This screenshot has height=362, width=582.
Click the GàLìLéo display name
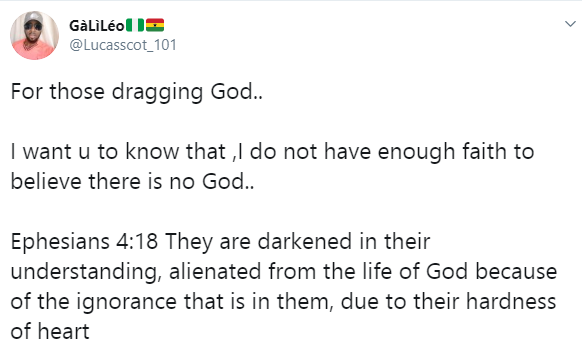tap(97, 26)
